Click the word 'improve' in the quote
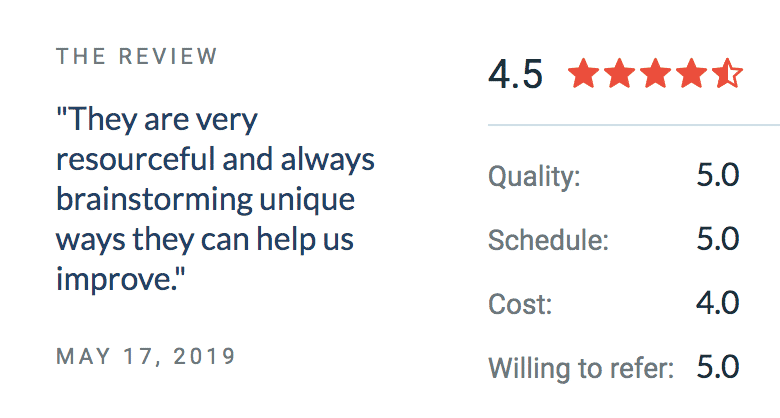The height and width of the screenshot is (418, 780). (113, 279)
